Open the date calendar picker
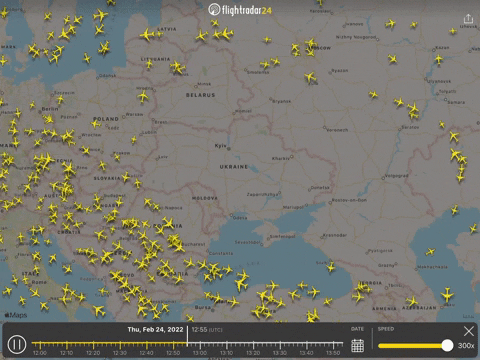Viewport: 480px width, 360px height. pos(357,345)
